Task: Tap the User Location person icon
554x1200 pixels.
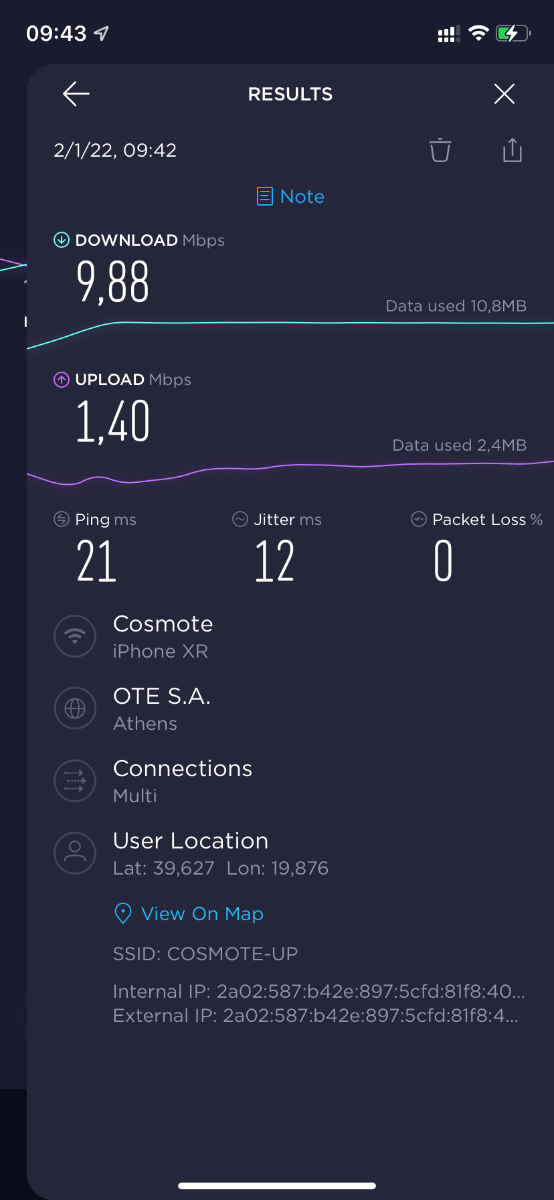Action: [x=74, y=853]
